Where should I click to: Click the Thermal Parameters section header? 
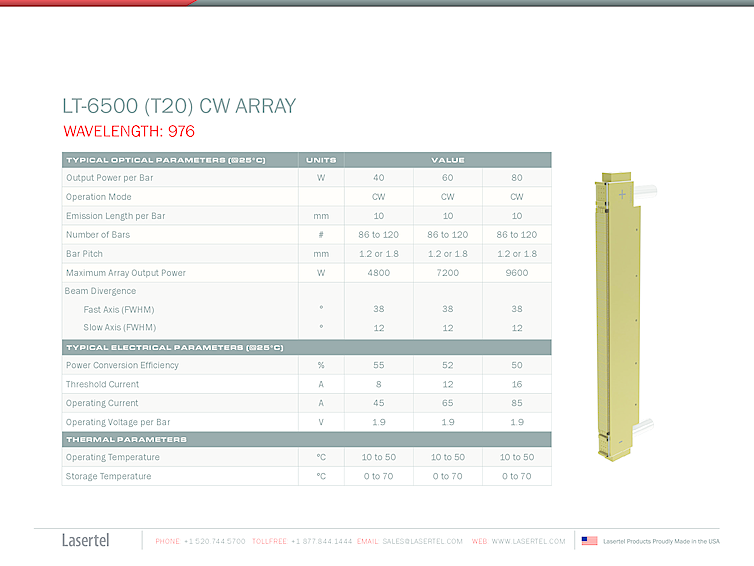pos(126,439)
